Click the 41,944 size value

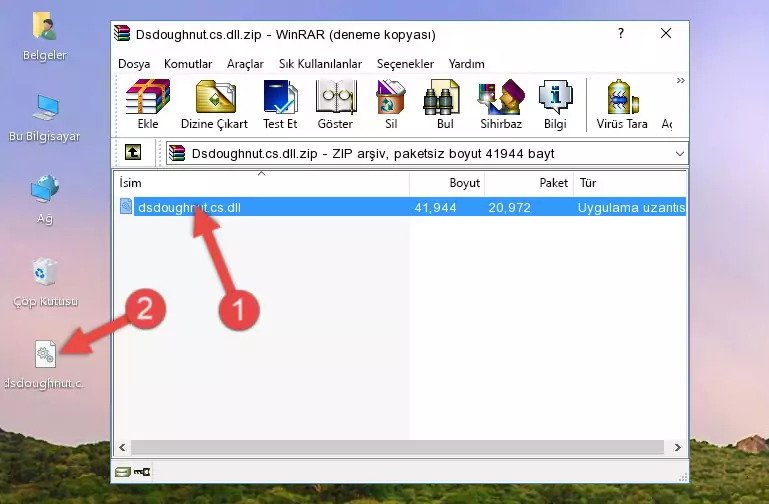[436, 208]
